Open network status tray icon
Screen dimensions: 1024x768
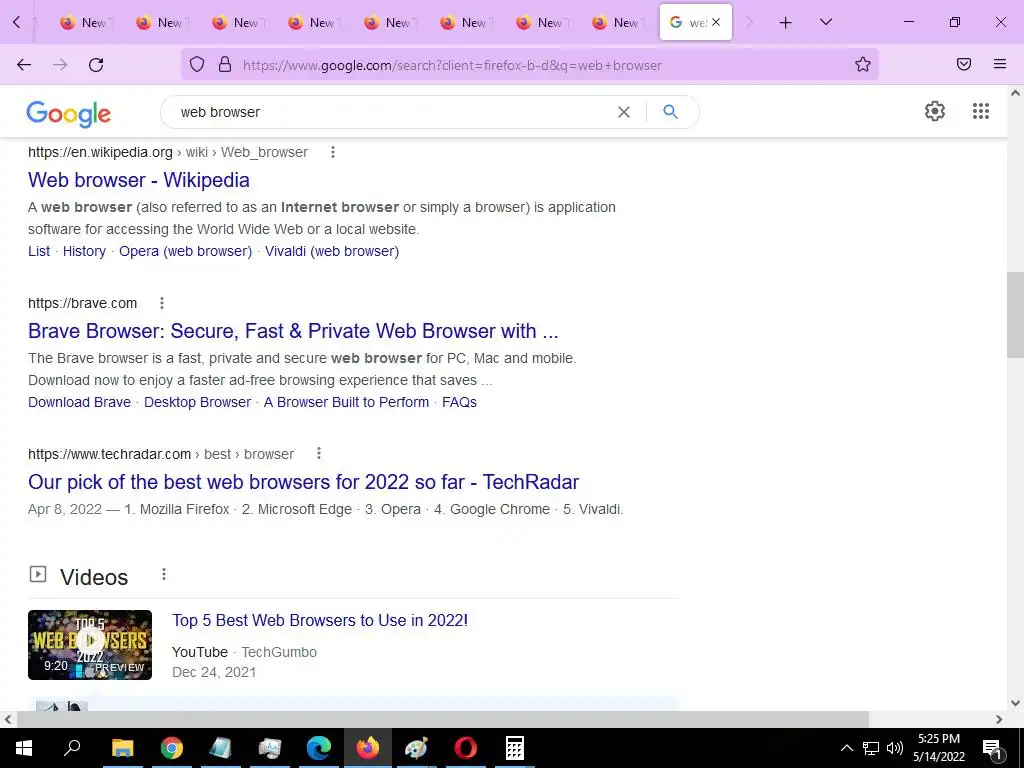pos(871,748)
